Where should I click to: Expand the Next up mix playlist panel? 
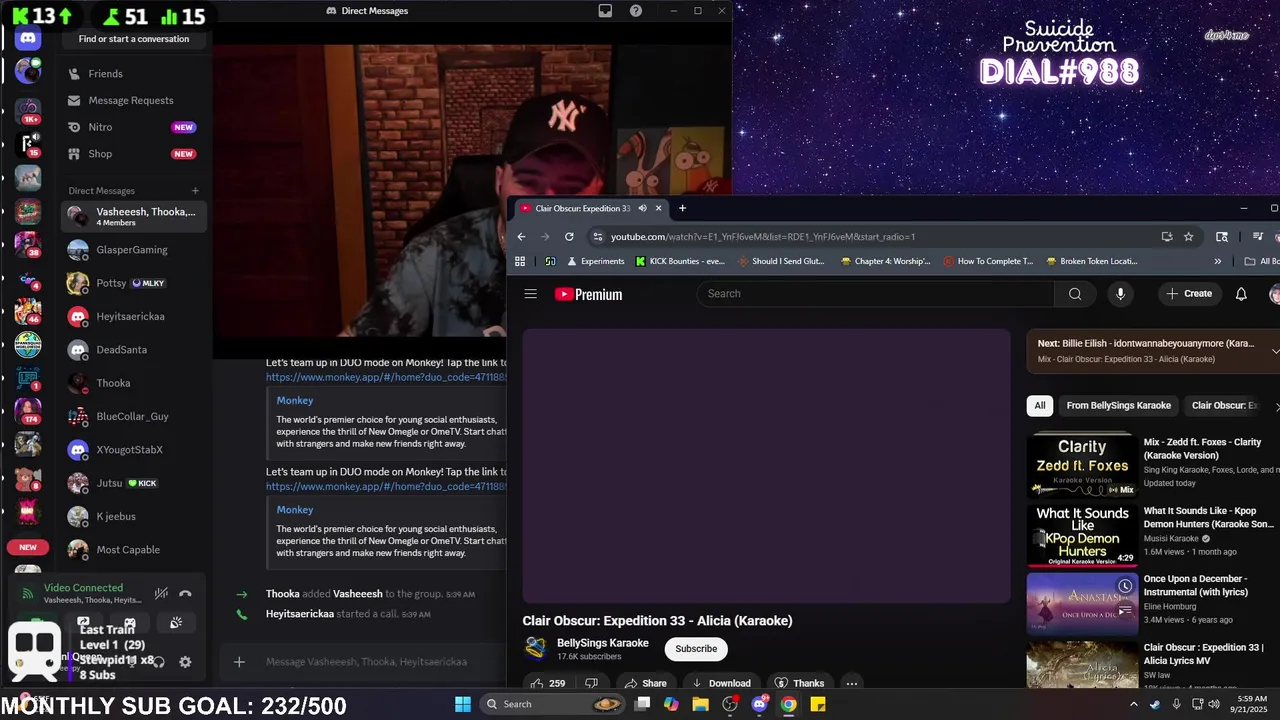pyautogui.click(x=1275, y=351)
